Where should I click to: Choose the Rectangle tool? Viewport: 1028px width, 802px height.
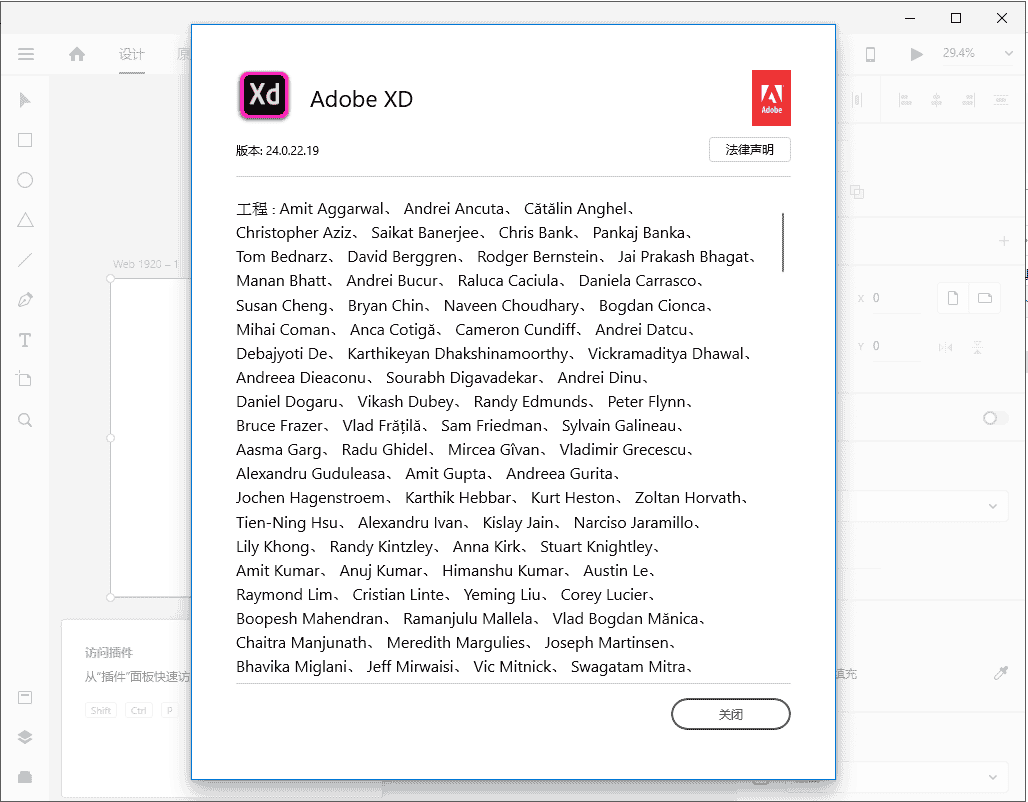(25, 140)
